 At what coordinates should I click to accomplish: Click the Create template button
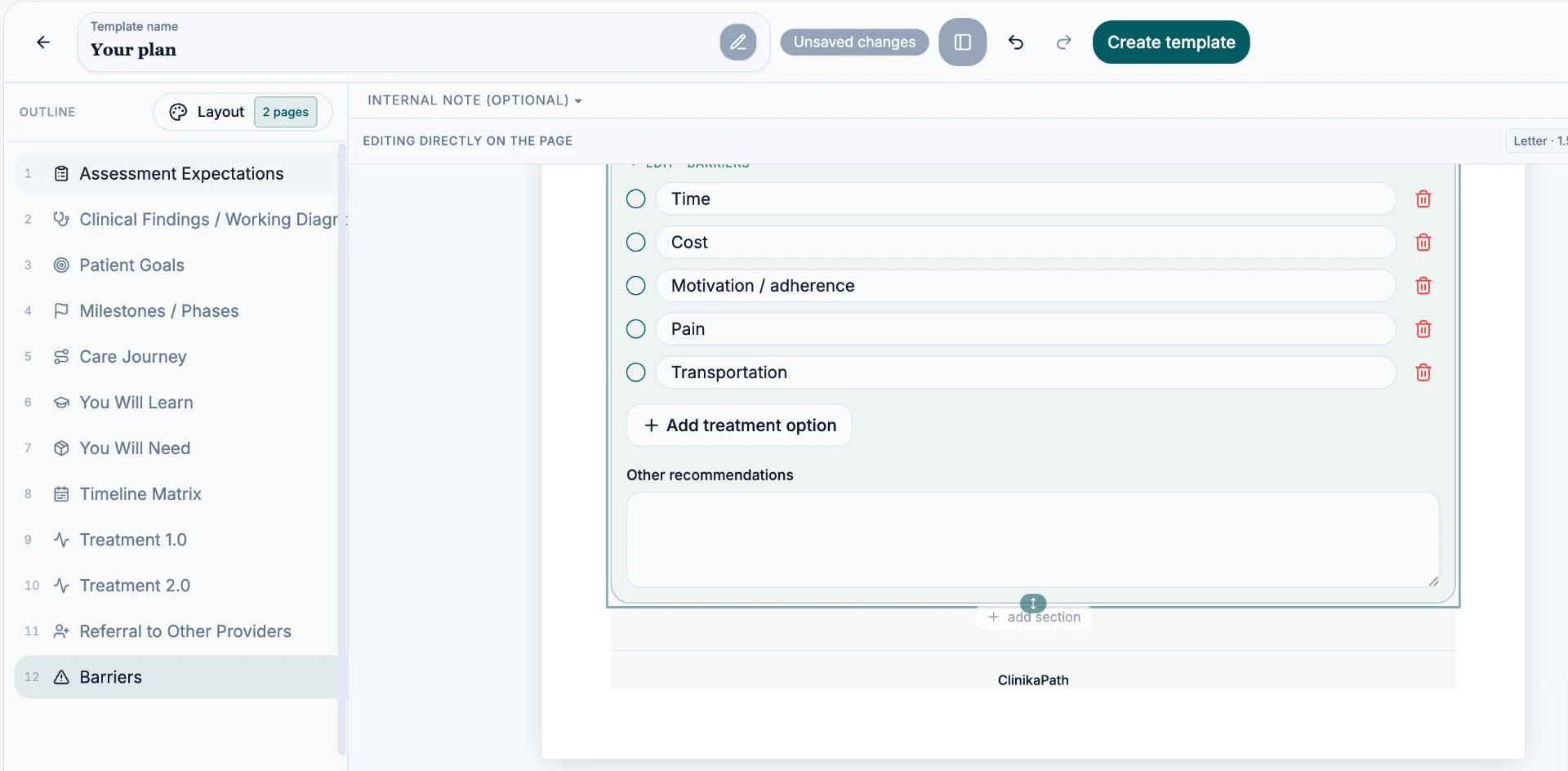click(x=1171, y=42)
